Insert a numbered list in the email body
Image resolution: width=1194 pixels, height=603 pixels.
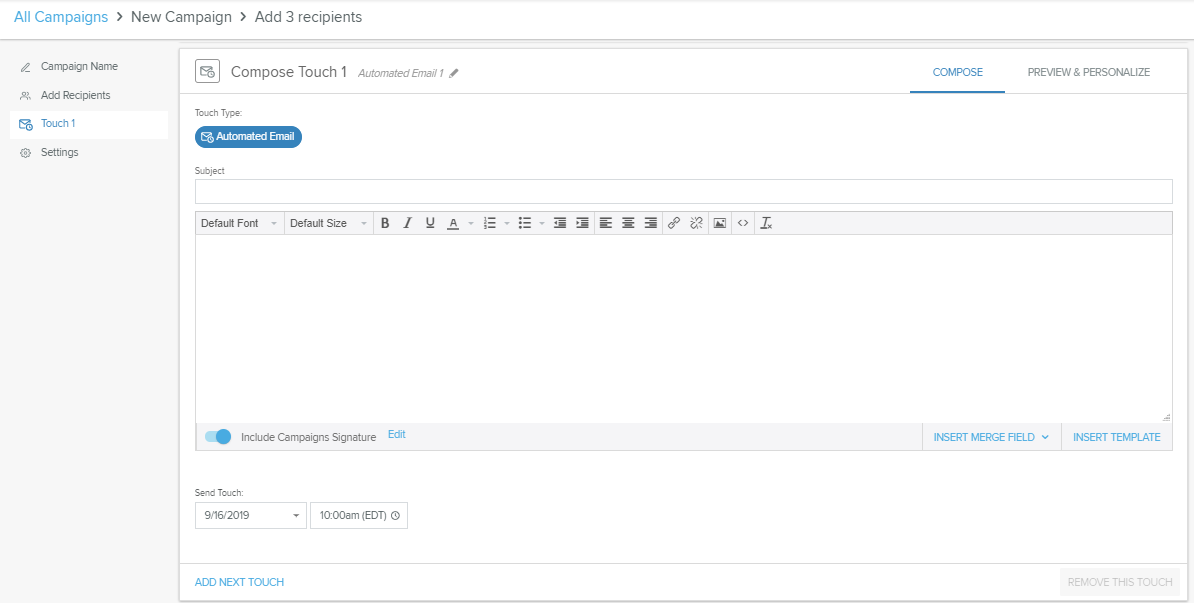pyautogui.click(x=490, y=223)
